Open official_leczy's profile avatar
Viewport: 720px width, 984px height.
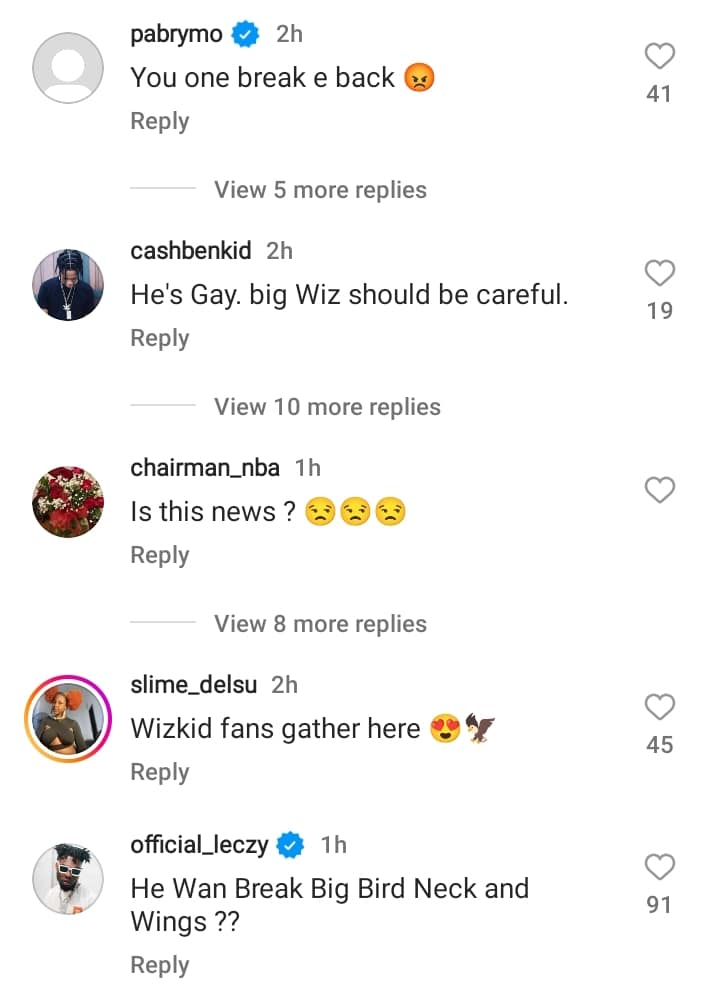(x=68, y=879)
